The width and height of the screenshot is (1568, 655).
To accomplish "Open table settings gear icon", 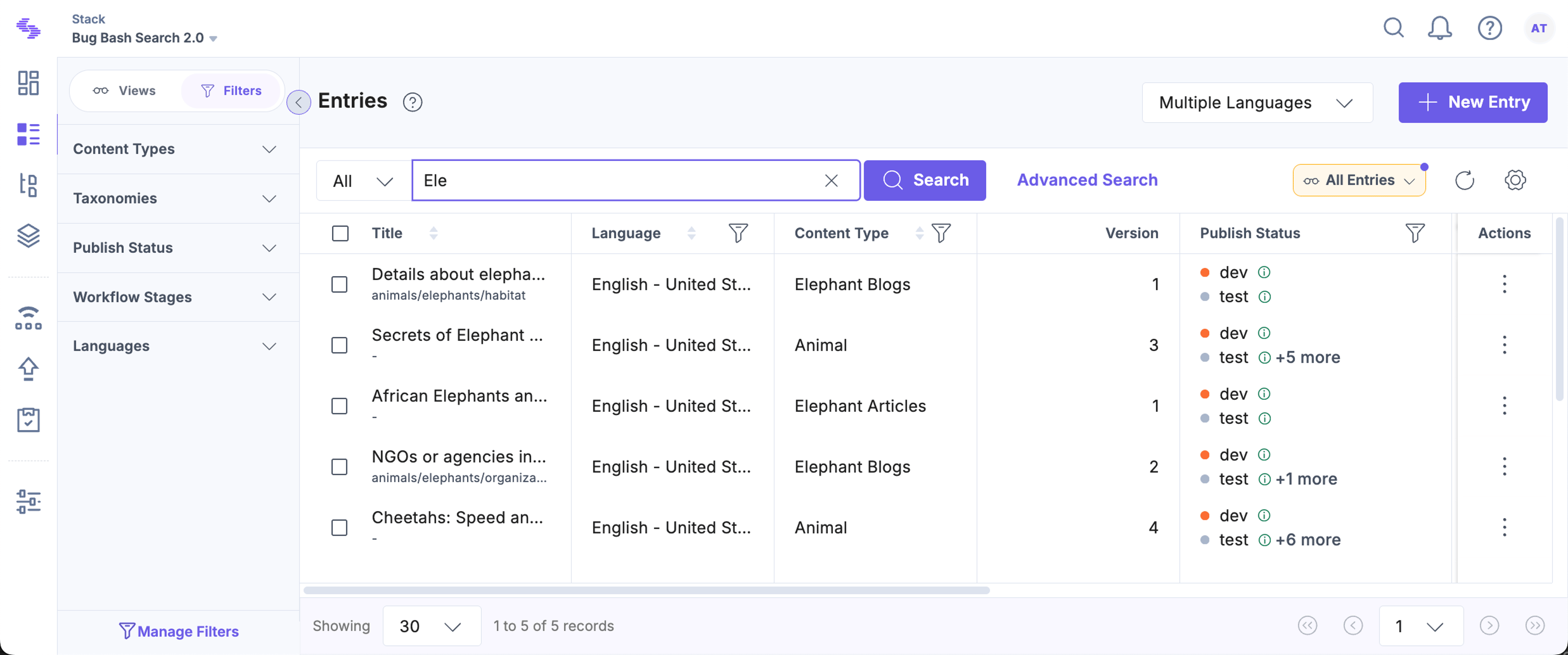I will (1515, 180).
